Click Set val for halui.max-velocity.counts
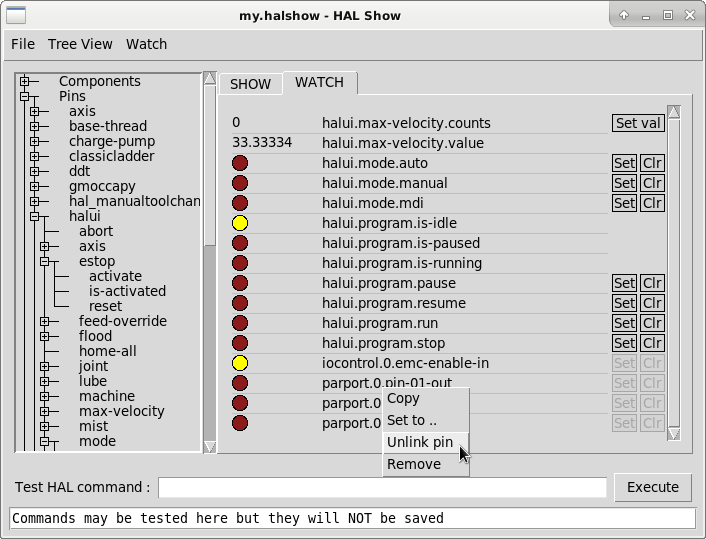Screen dimensions: 706x539 (x=638, y=123)
